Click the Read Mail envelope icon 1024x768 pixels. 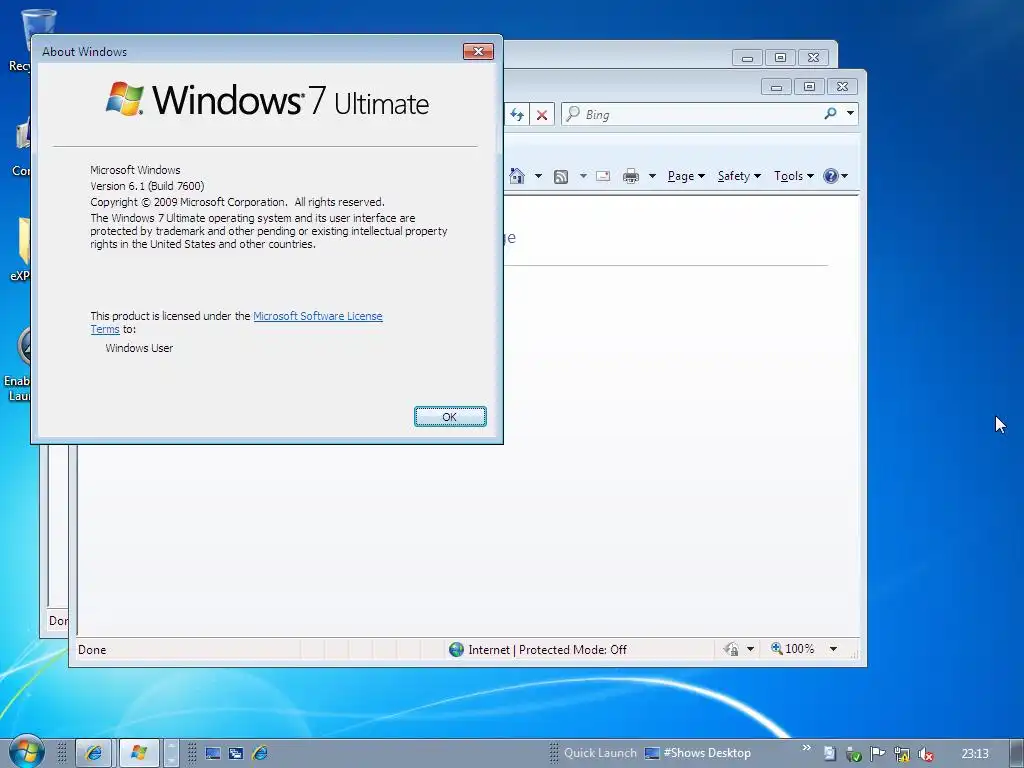(x=603, y=176)
